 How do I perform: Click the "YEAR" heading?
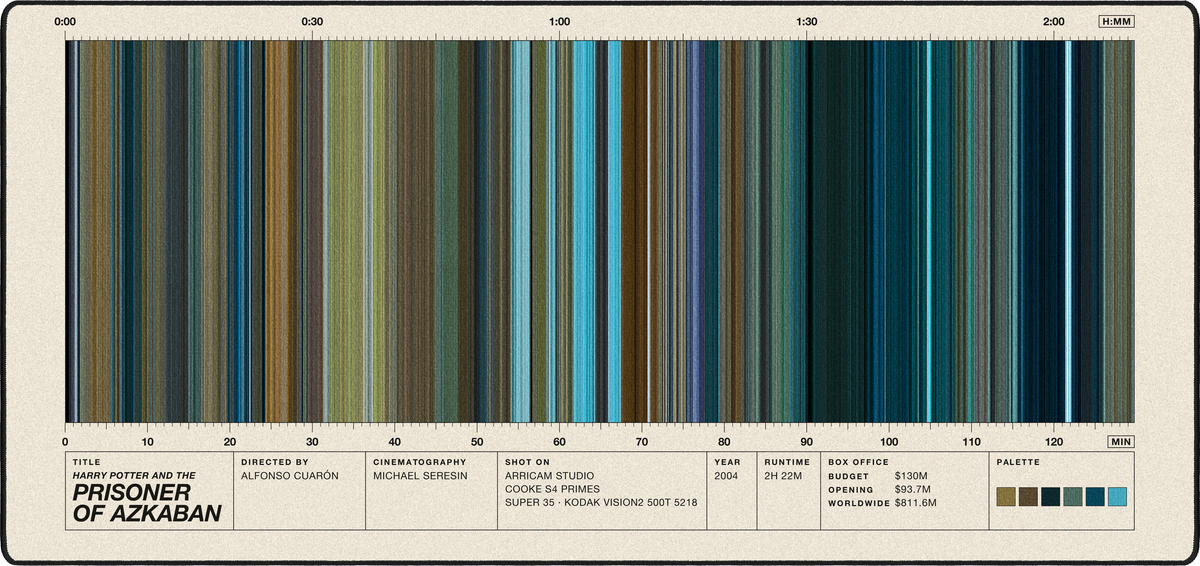(726, 463)
